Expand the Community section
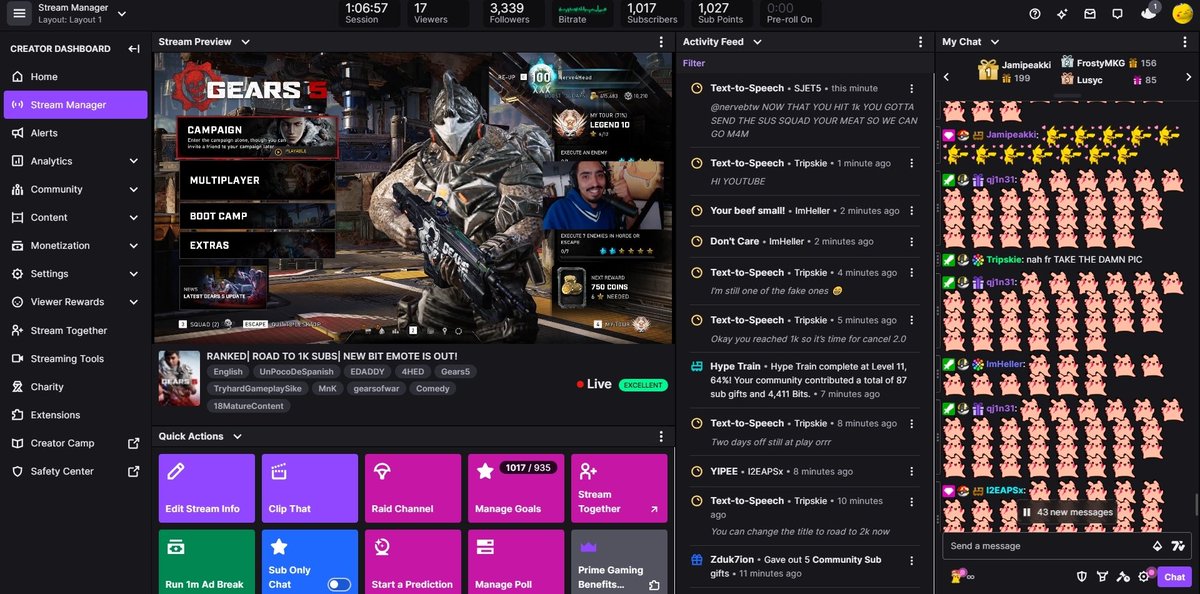Viewport: 1200px width, 594px height. point(75,189)
